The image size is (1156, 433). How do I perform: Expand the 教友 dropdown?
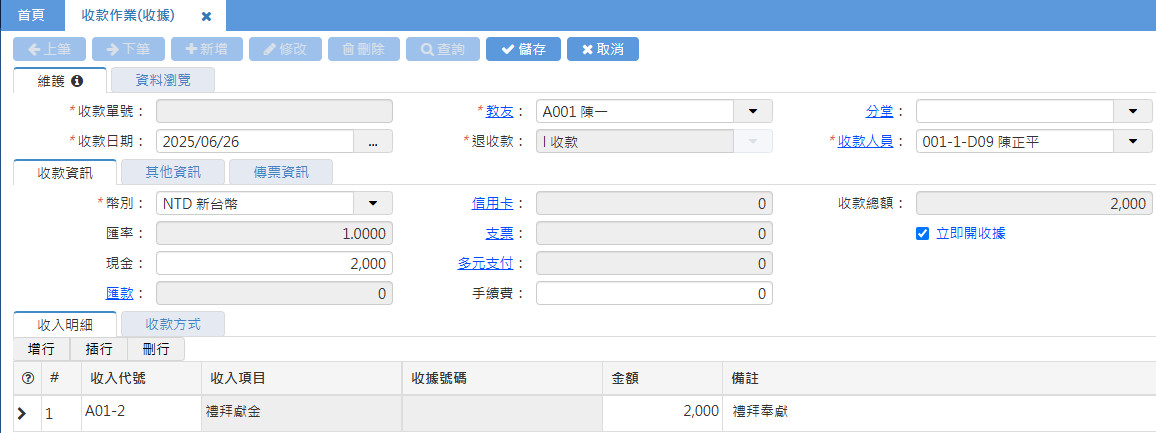click(752, 111)
